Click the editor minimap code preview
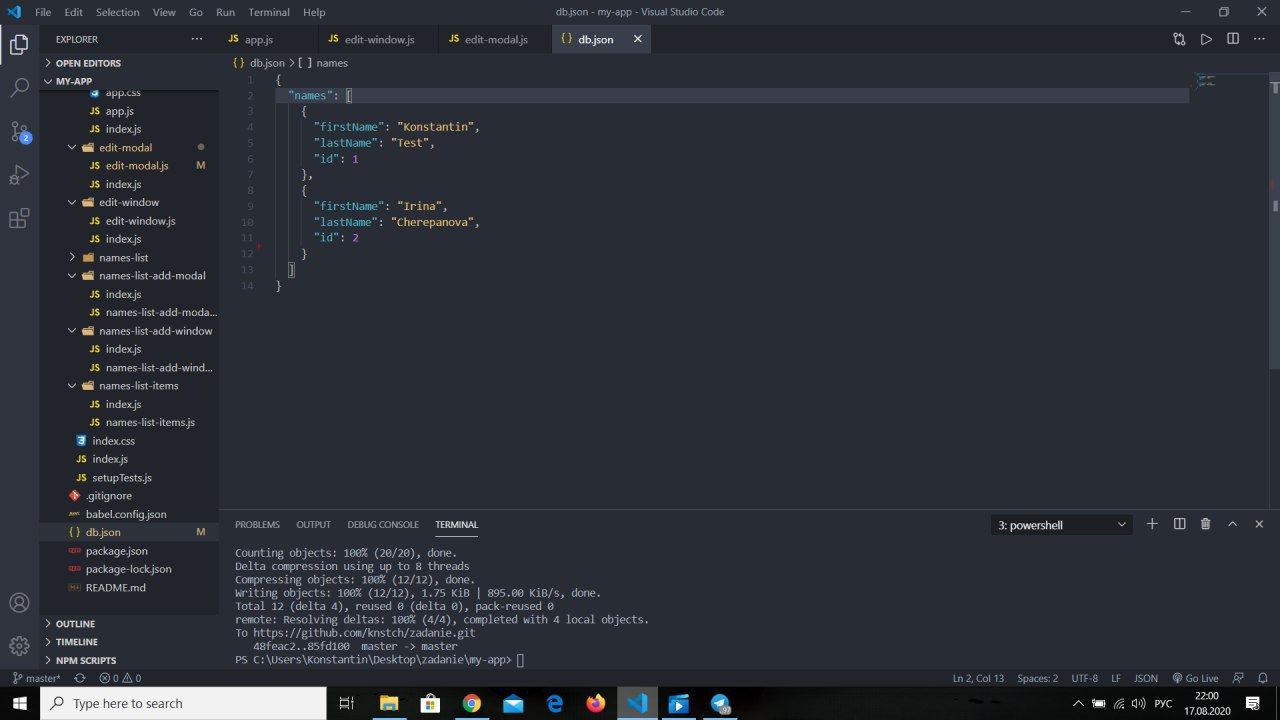The image size is (1280, 720). pos(1207,80)
